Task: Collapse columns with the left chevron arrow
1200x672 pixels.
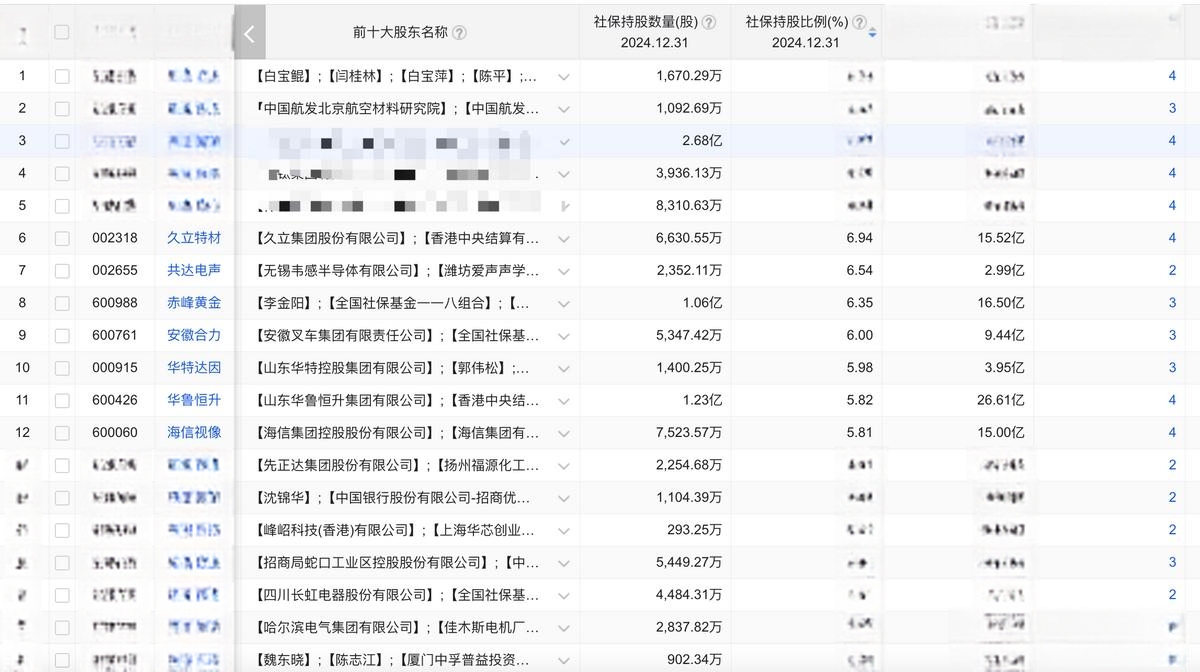Action: [249, 33]
